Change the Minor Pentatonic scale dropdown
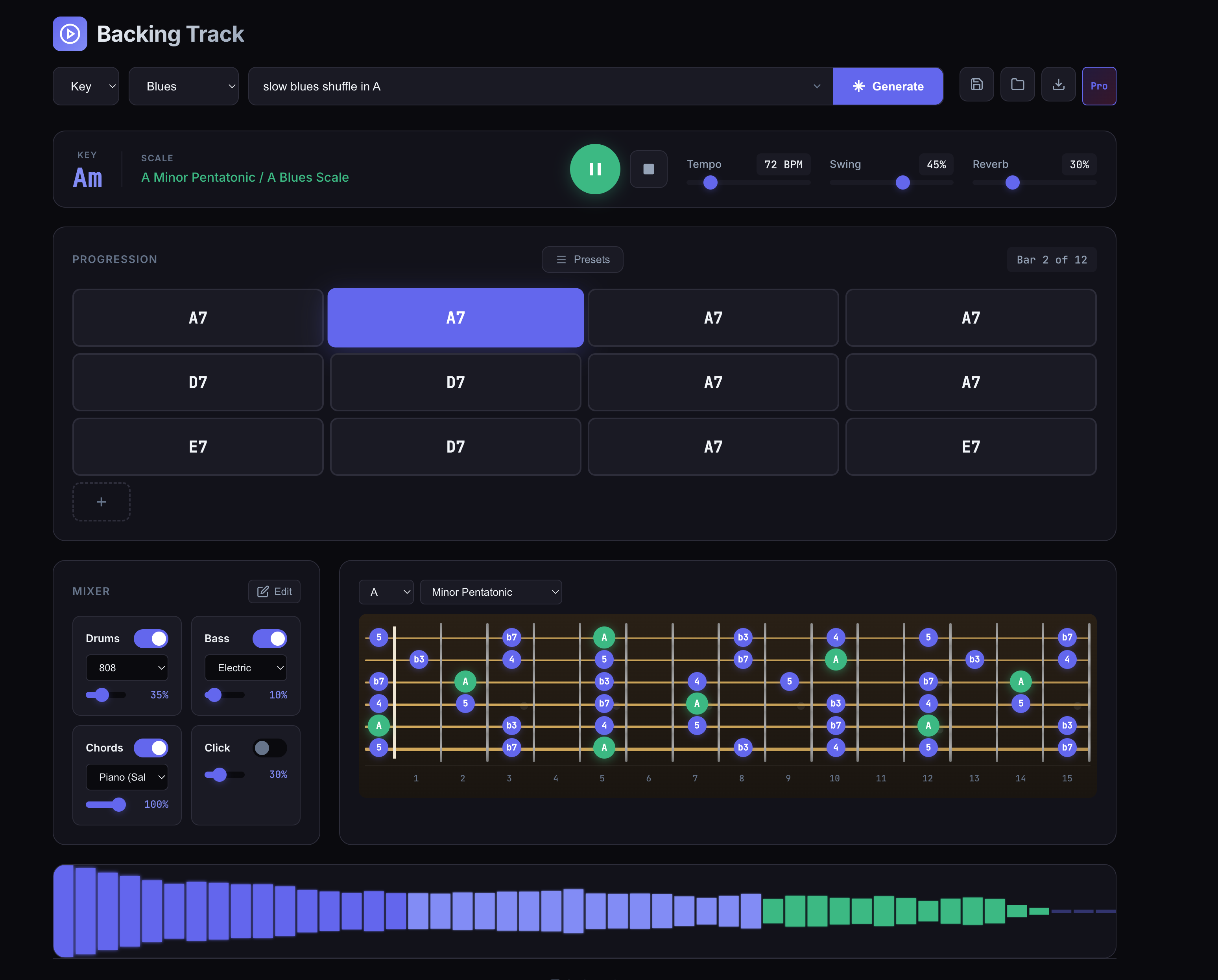The width and height of the screenshot is (1218, 980). pos(491,592)
